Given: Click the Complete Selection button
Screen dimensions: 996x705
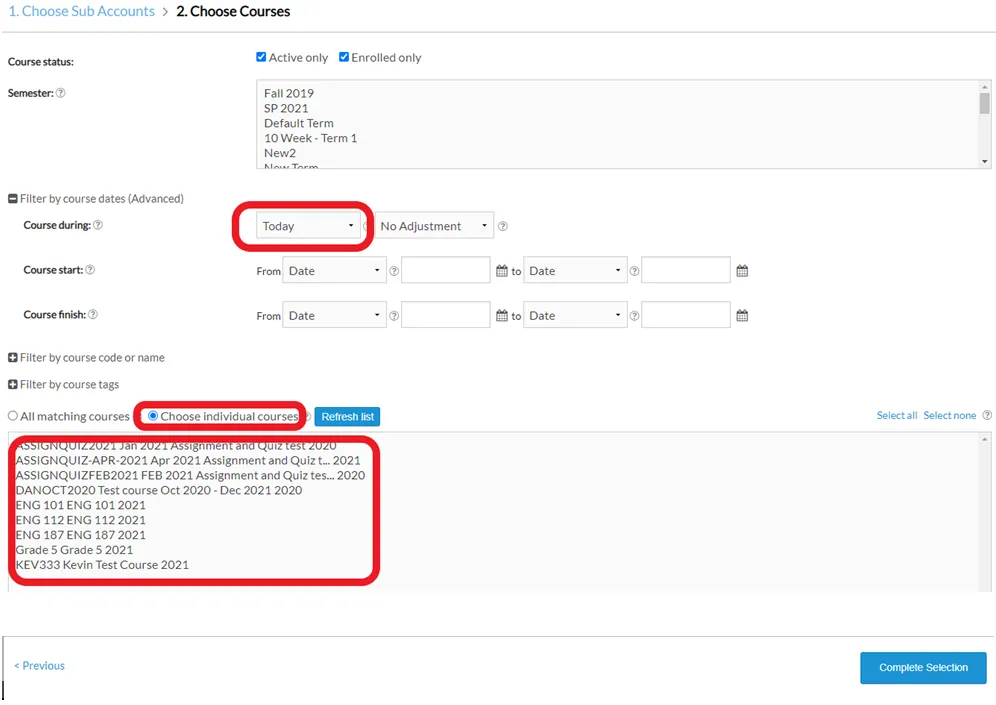Looking at the screenshot, I should tap(923, 668).
